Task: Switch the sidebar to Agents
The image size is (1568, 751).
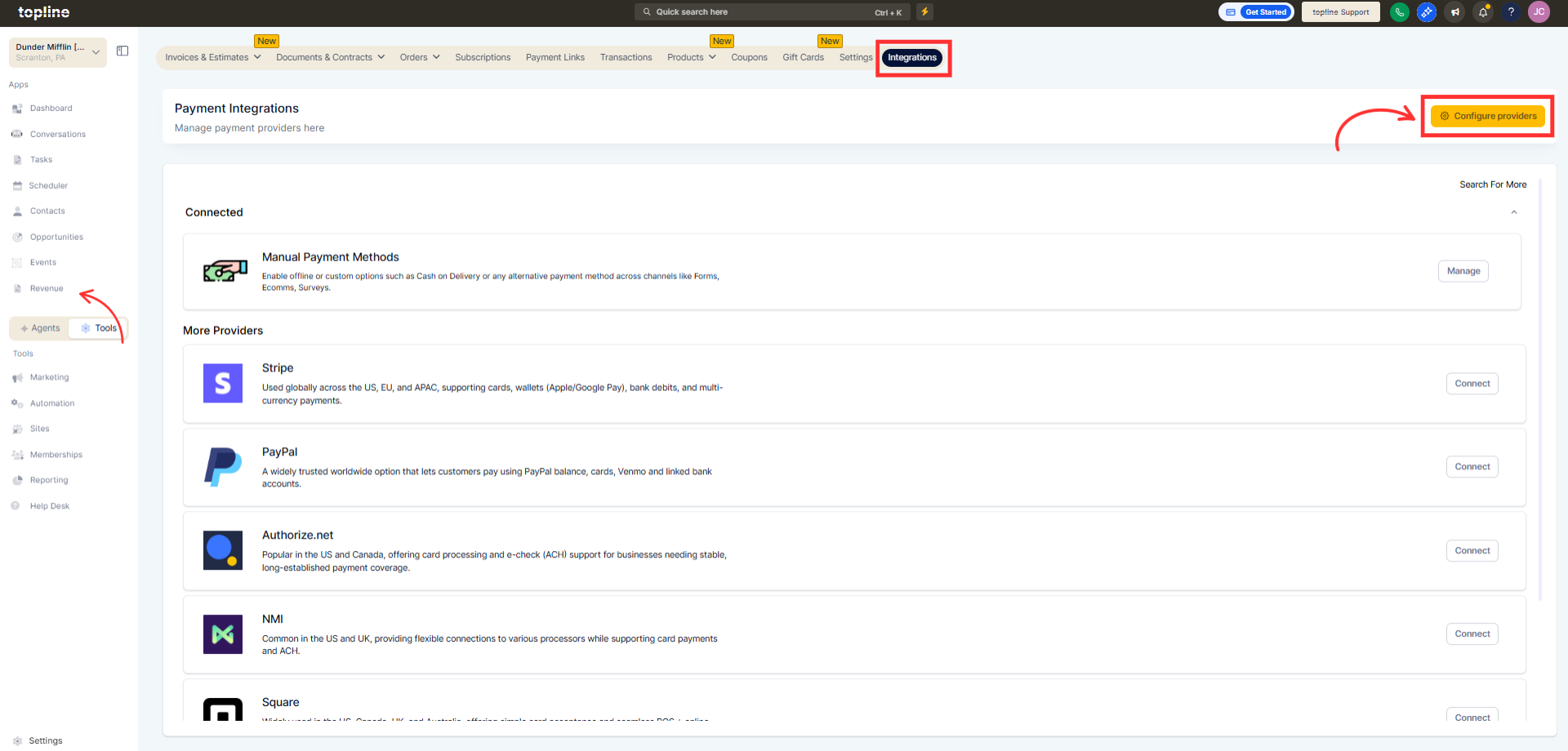Action: (x=40, y=328)
